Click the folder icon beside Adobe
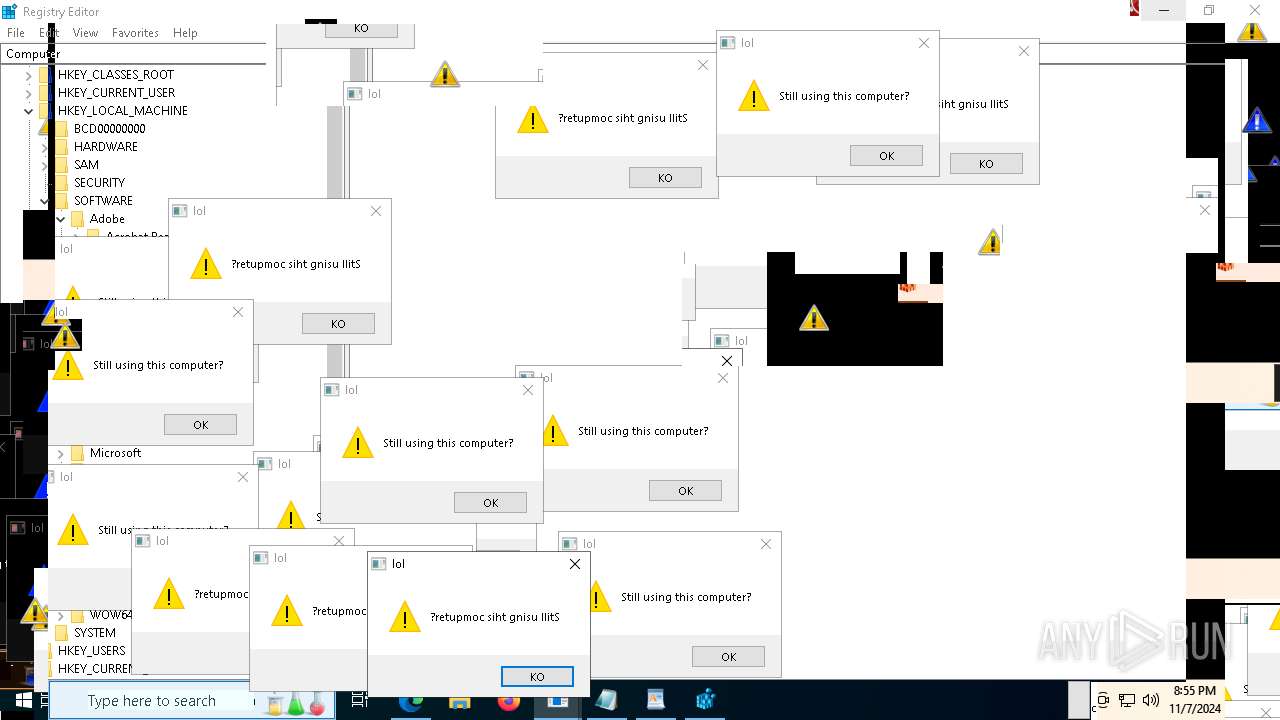The height and width of the screenshot is (720, 1280). click(77, 219)
